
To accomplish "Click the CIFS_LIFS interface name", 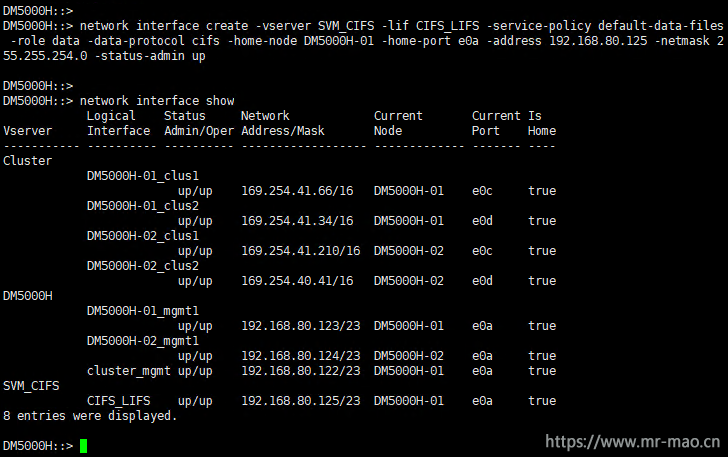I will [x=118, y=401].
